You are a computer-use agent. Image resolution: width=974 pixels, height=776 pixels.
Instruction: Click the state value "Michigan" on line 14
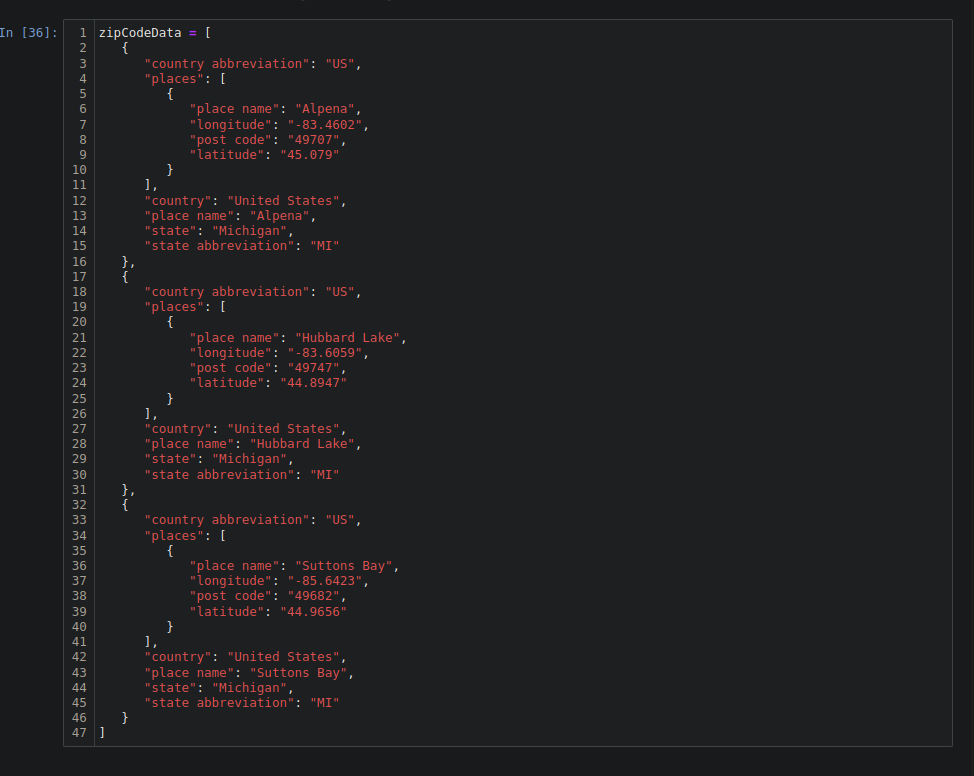point(249,230)
